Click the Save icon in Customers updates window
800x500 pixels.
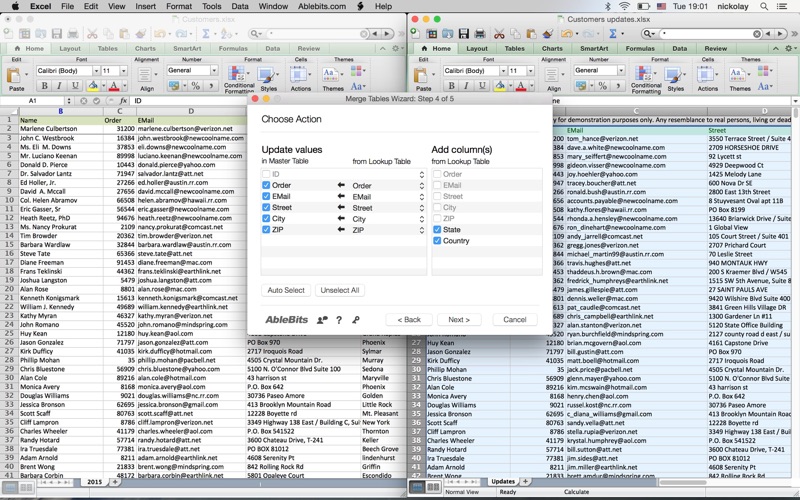463,34
